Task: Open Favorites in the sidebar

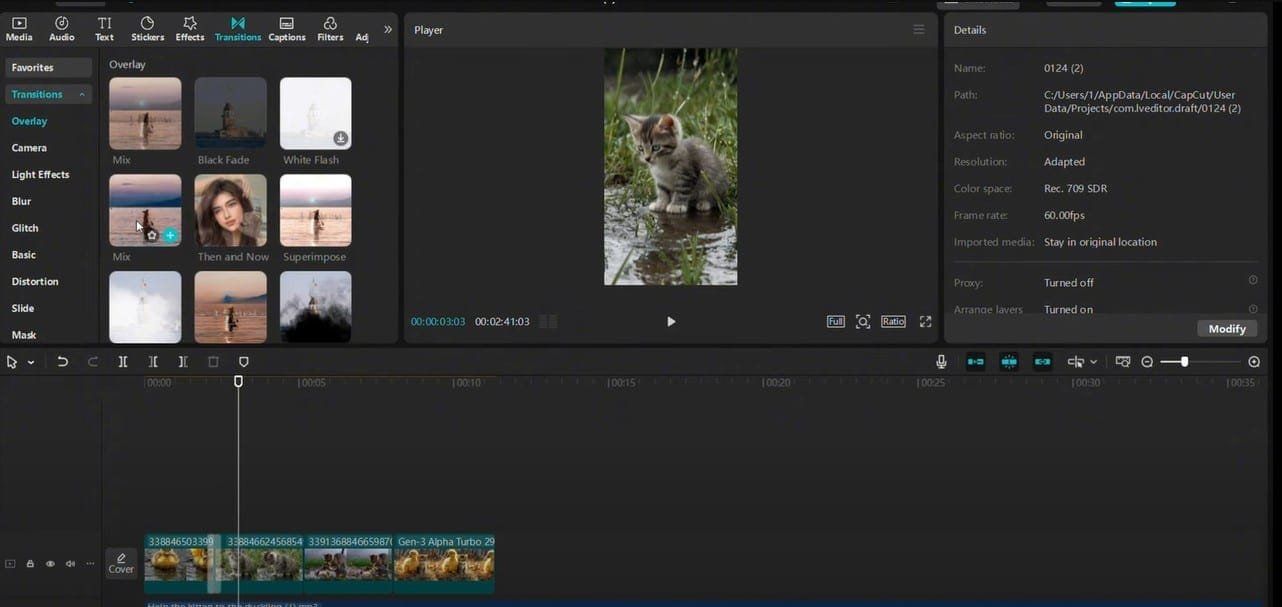Action: [48, 68]
